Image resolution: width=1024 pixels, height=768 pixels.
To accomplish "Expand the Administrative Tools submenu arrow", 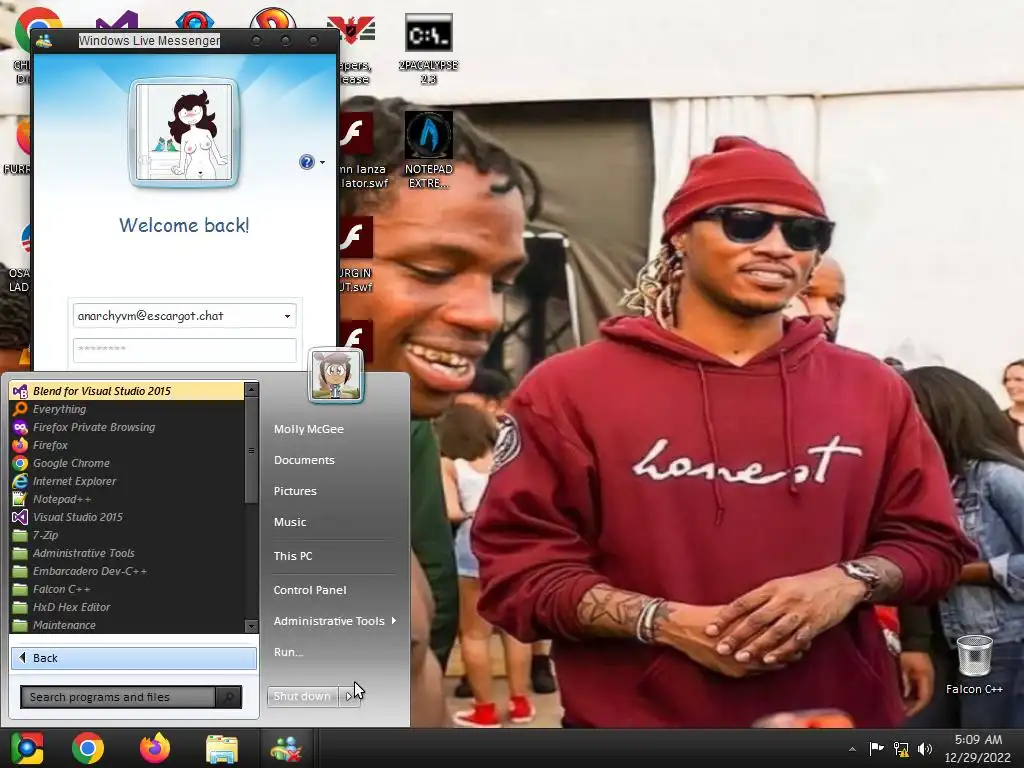I will (394, 620).
